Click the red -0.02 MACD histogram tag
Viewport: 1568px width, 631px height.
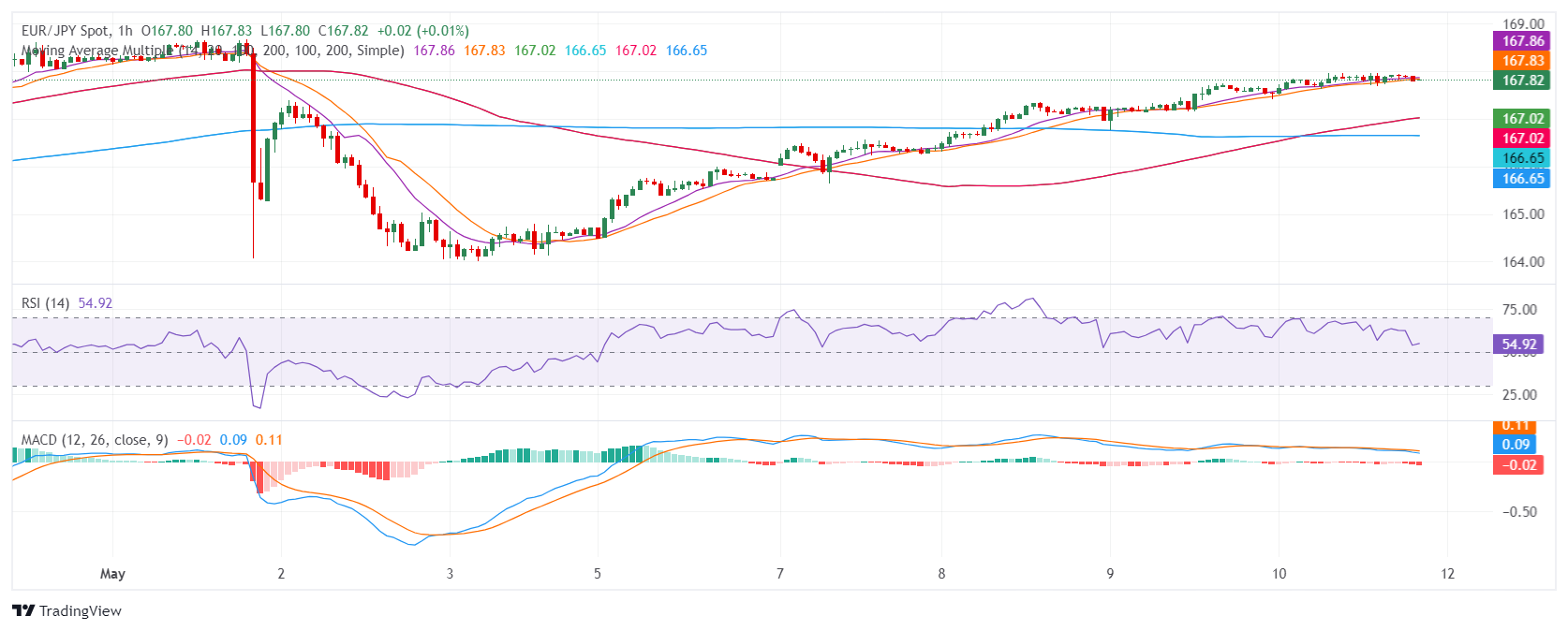(1518, 464)
